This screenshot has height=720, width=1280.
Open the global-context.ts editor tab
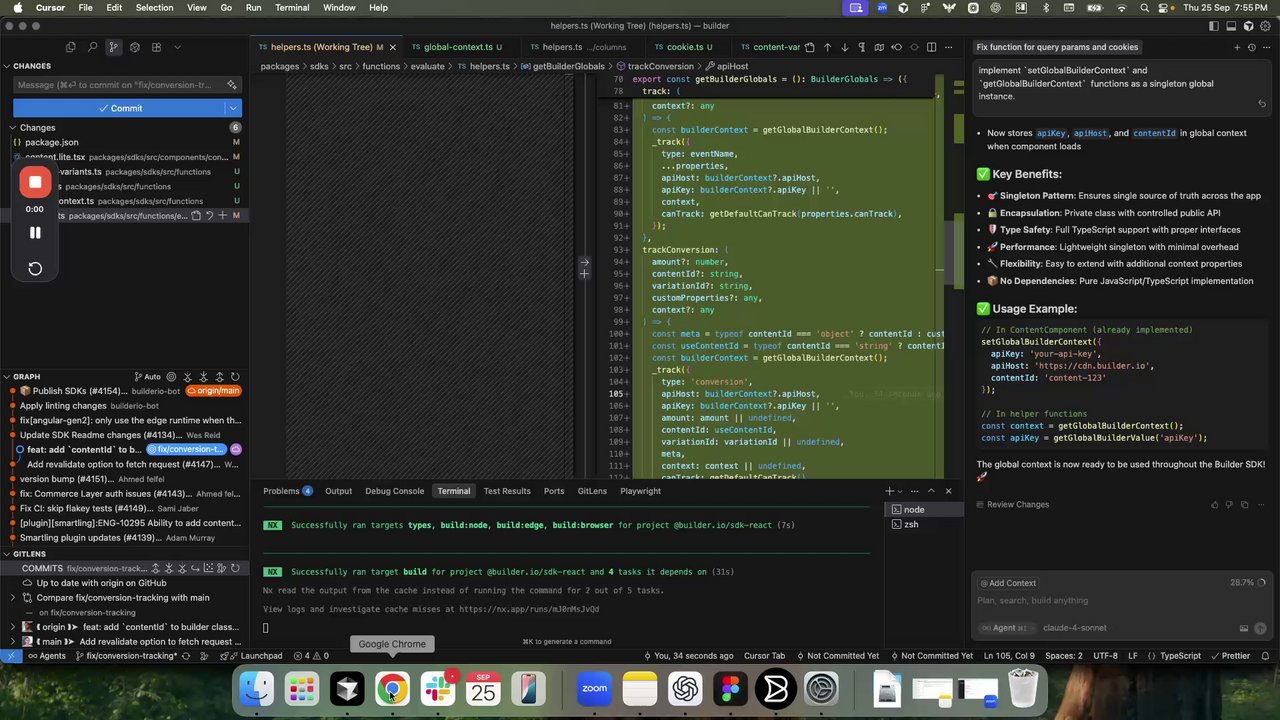tap(457, 47)
